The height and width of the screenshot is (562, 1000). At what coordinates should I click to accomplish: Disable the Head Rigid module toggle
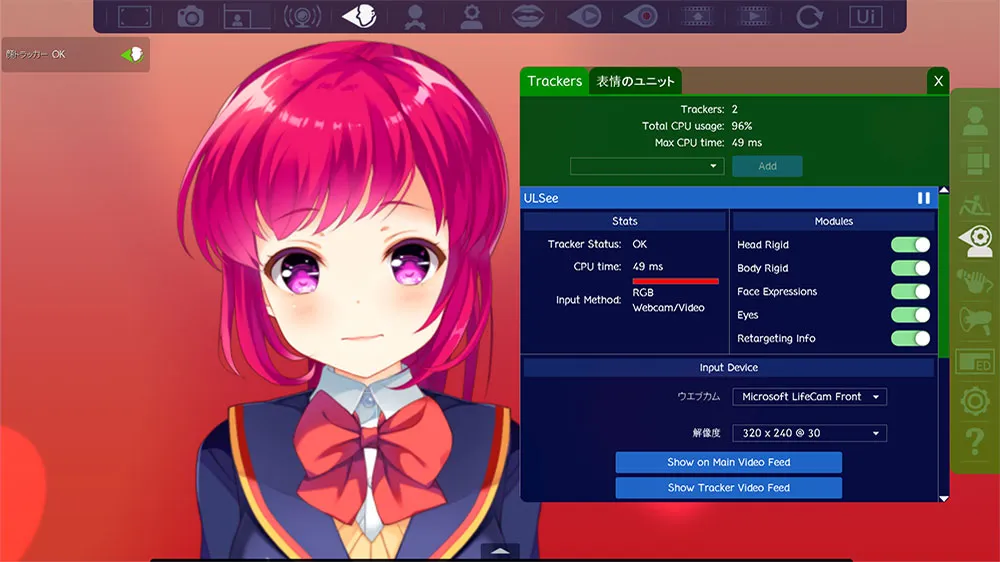[x=910, y=245]
